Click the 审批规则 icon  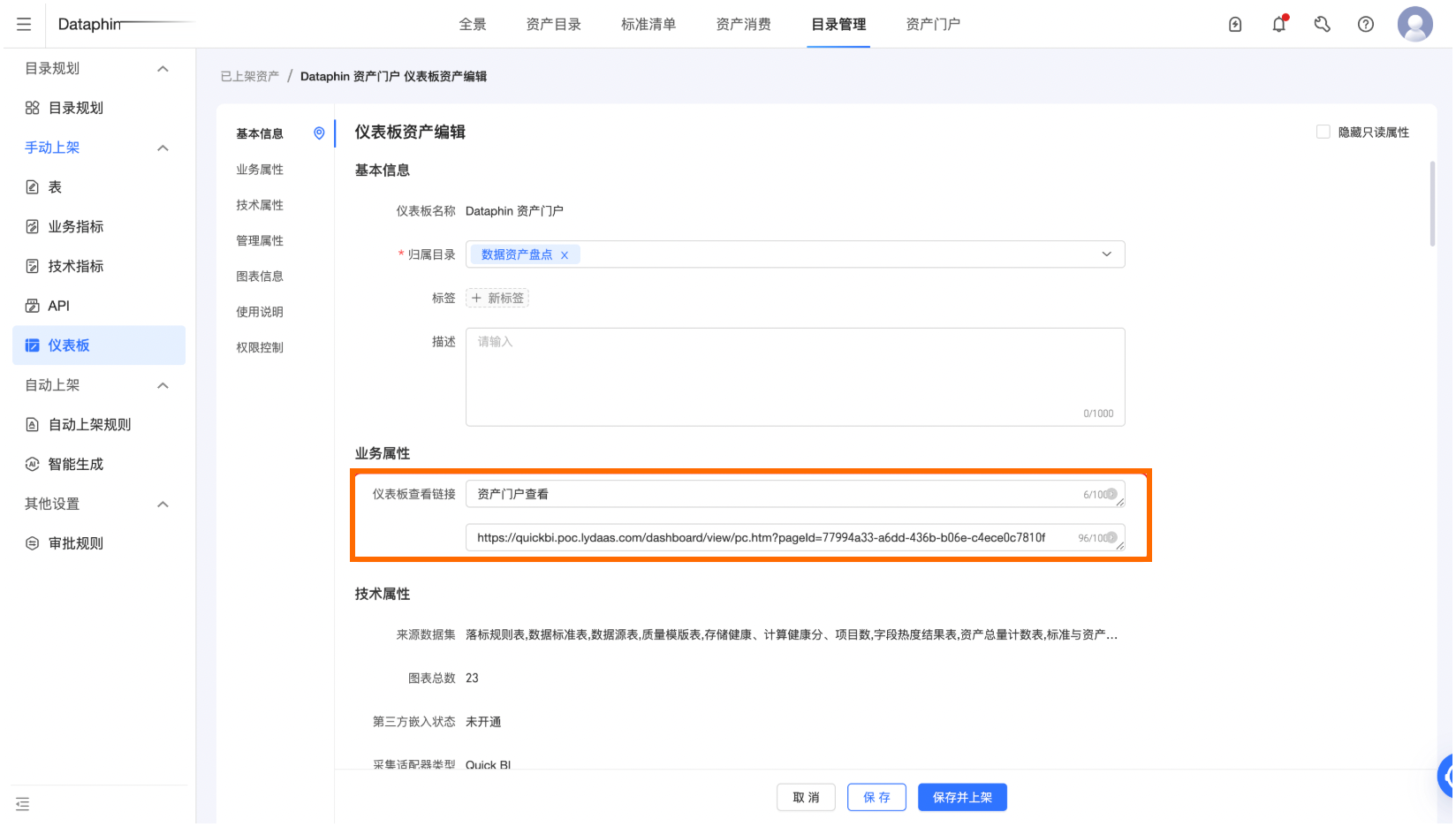click(x=33, y=543)
